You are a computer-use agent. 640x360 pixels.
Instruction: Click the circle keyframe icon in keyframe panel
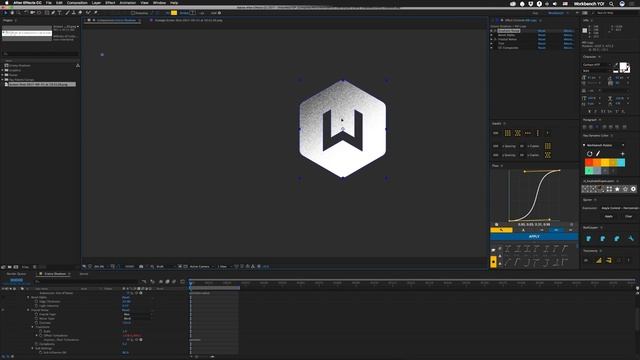[x=633, y=189]
